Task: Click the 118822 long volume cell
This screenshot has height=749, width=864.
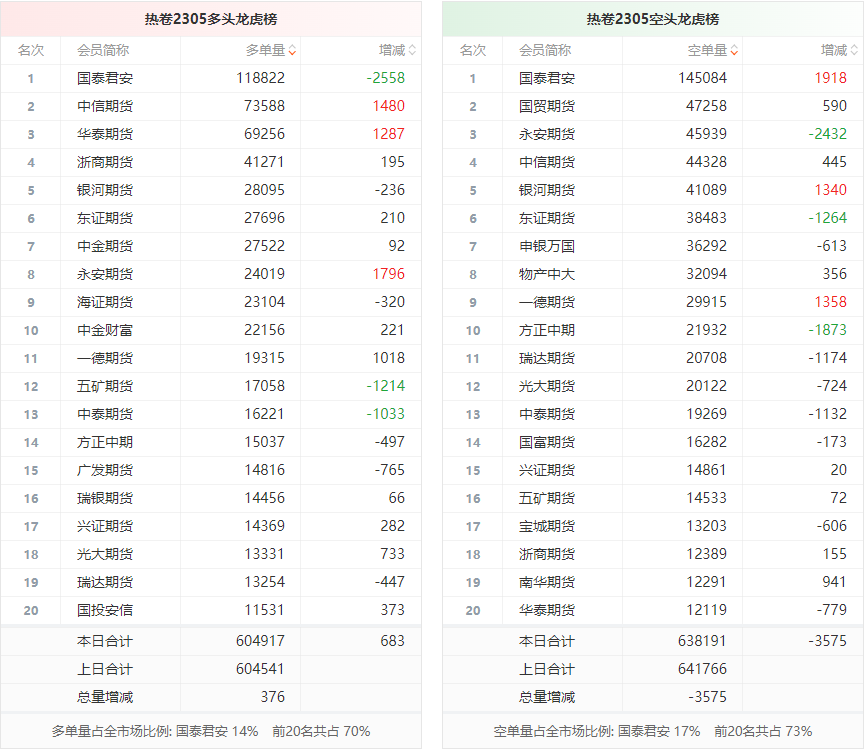Action: point(261,78)
